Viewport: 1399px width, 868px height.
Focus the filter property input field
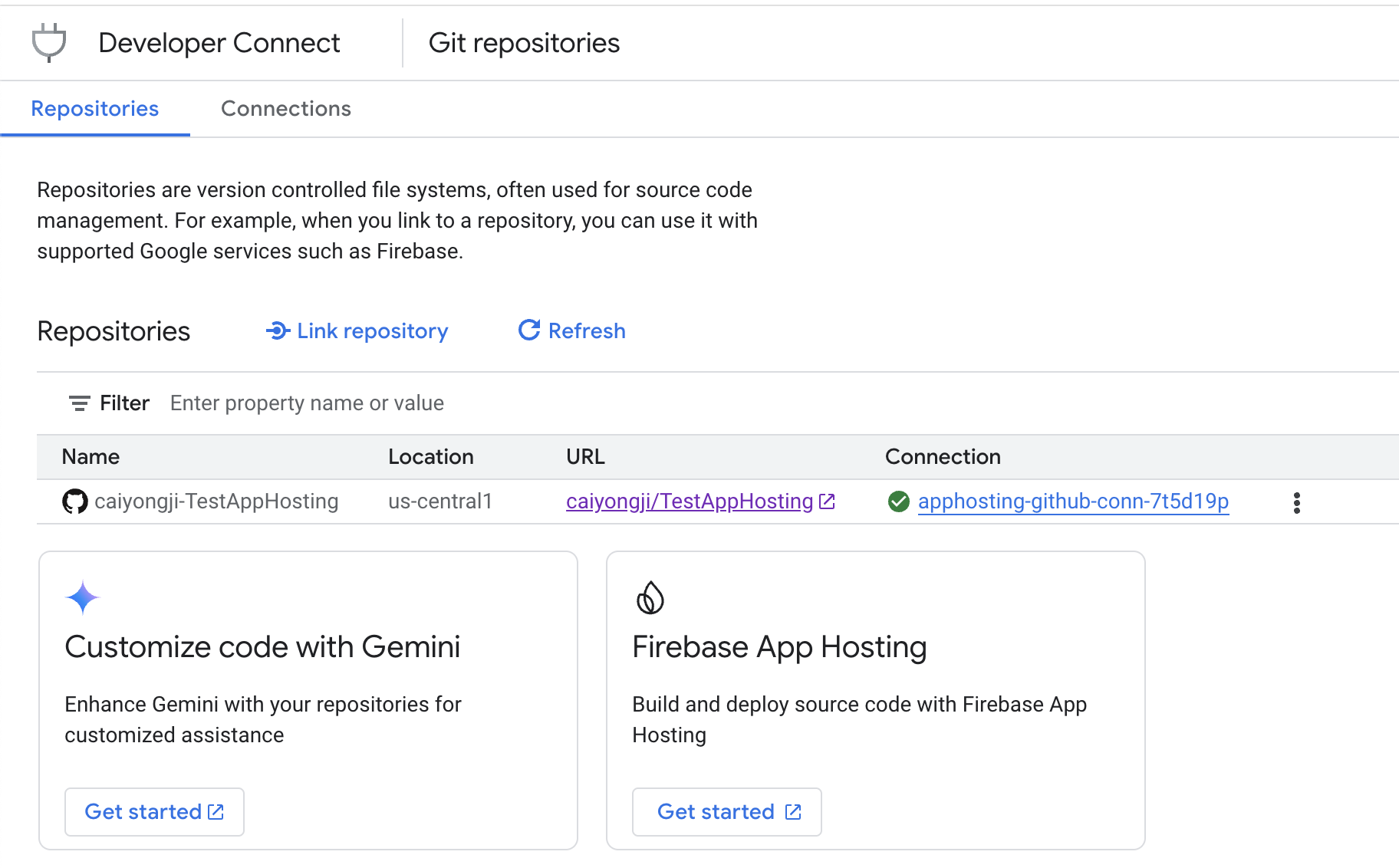coord(307,403)
